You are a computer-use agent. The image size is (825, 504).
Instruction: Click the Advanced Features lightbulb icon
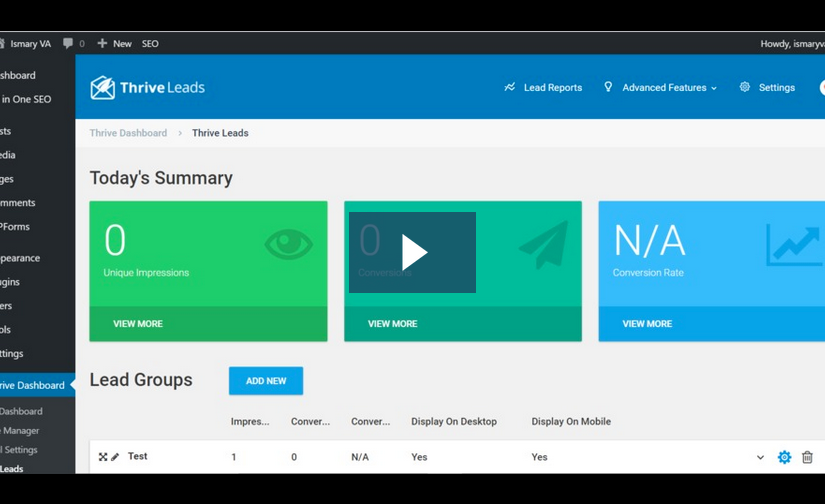tap(608, 87)
